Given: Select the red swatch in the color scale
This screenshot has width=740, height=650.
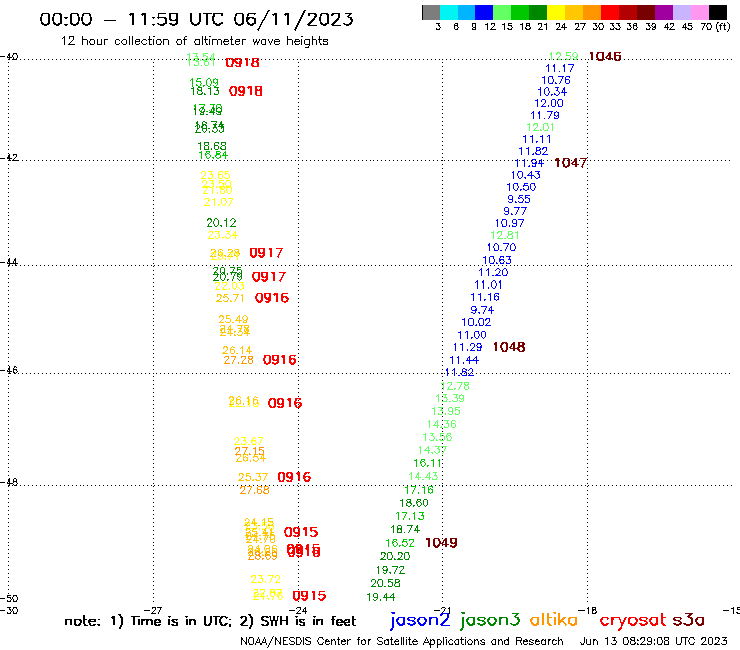Looking at the screenshot, I should tap(610, 12).
